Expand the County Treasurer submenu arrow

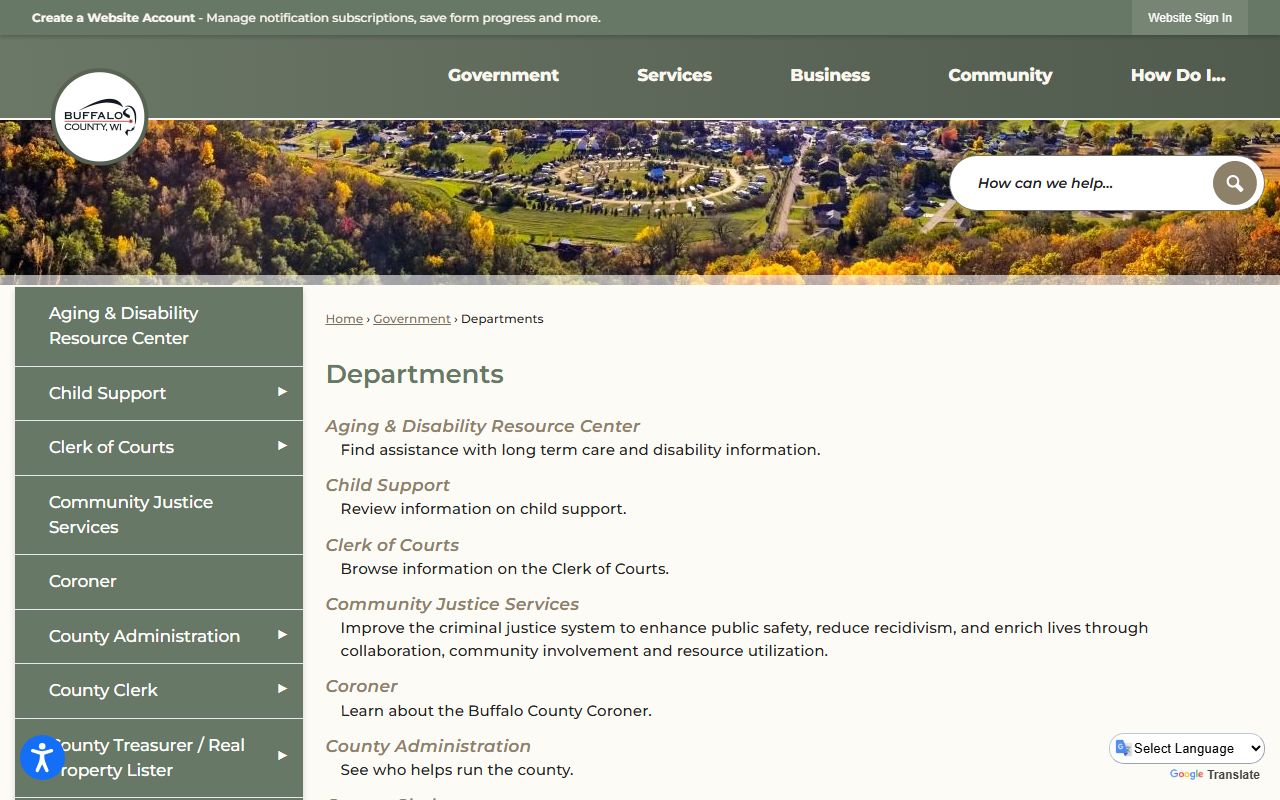pyautogui.click(x=282, y=756)
